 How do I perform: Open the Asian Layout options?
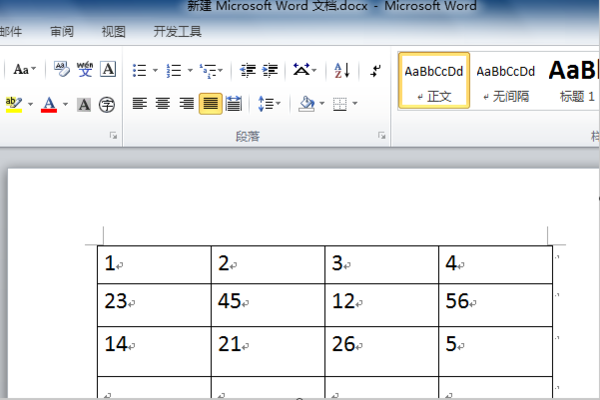(x=305, y=70)
